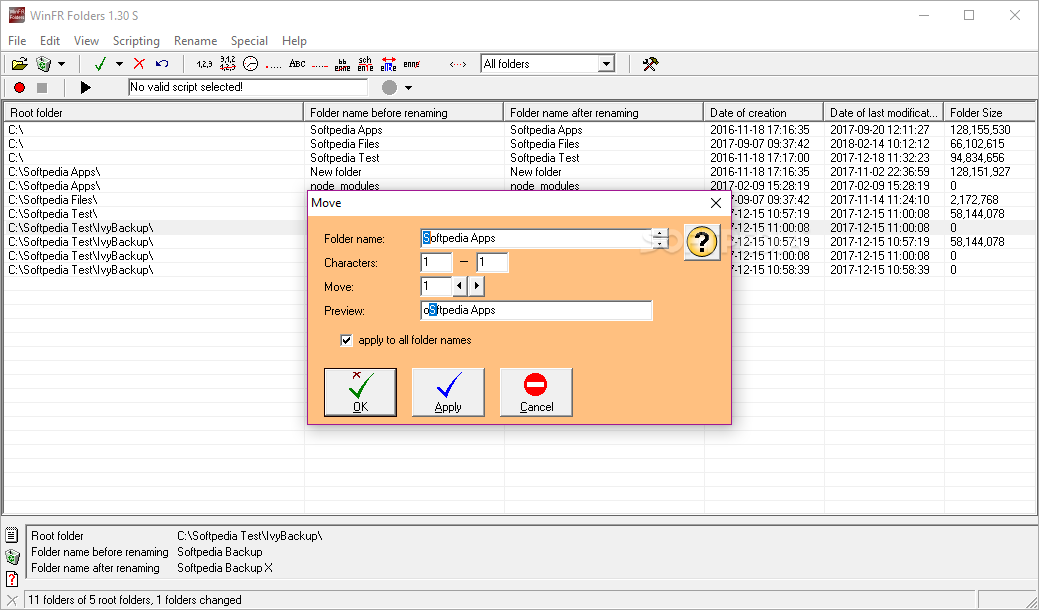The image size is (1039, 610).
Task: Select the 1,2,3 numbering tool
Action: click(205, 64)
